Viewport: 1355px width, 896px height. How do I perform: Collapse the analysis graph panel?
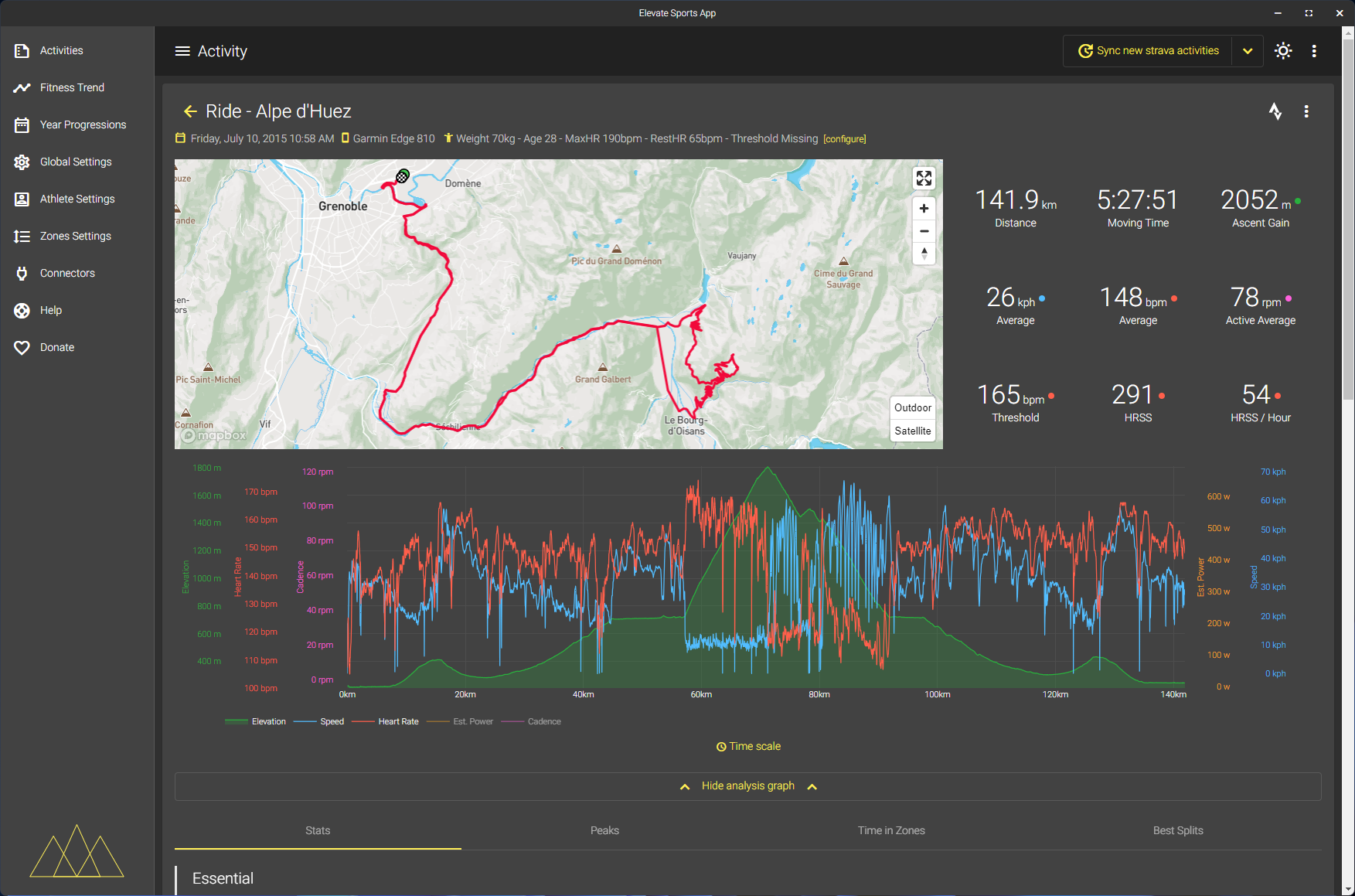click(x=747, y=786)
